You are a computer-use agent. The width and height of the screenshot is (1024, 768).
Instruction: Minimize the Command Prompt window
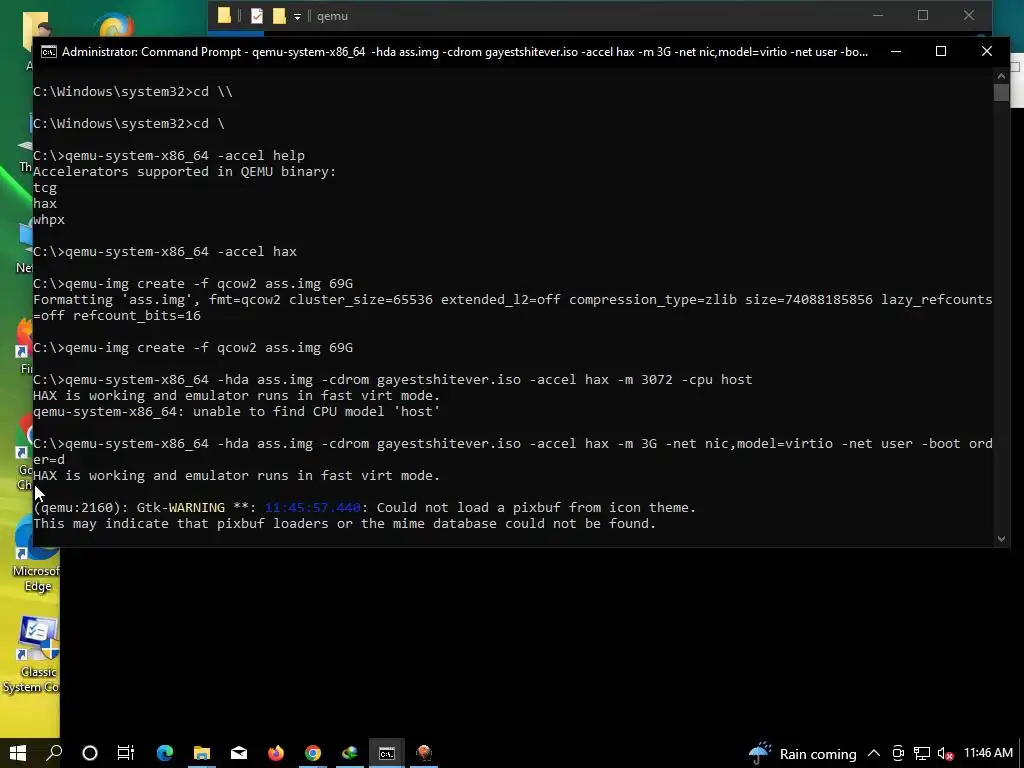coord(896,52)
